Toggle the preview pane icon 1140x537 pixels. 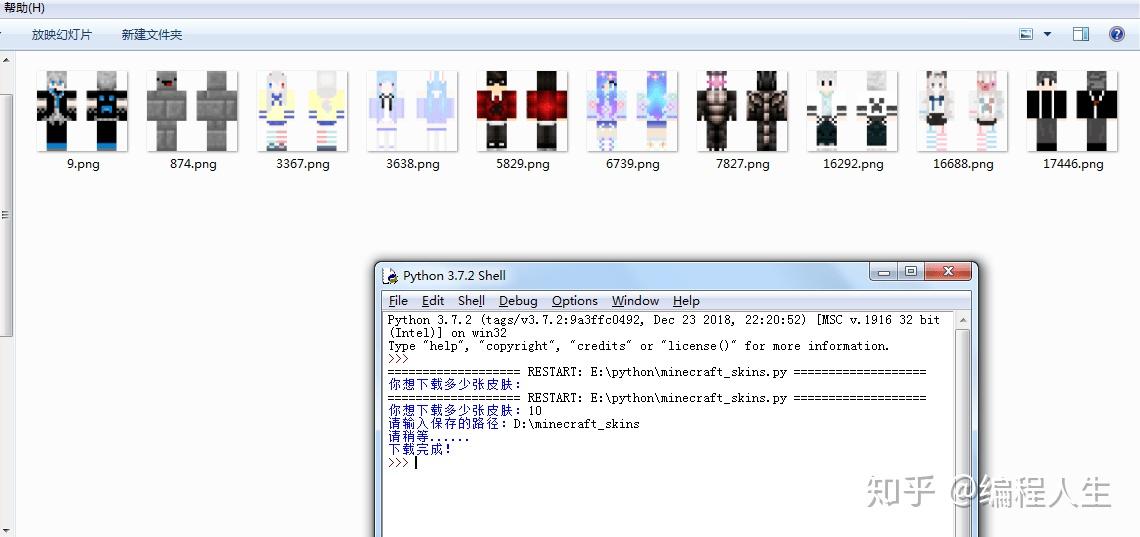pos(1081,34)
